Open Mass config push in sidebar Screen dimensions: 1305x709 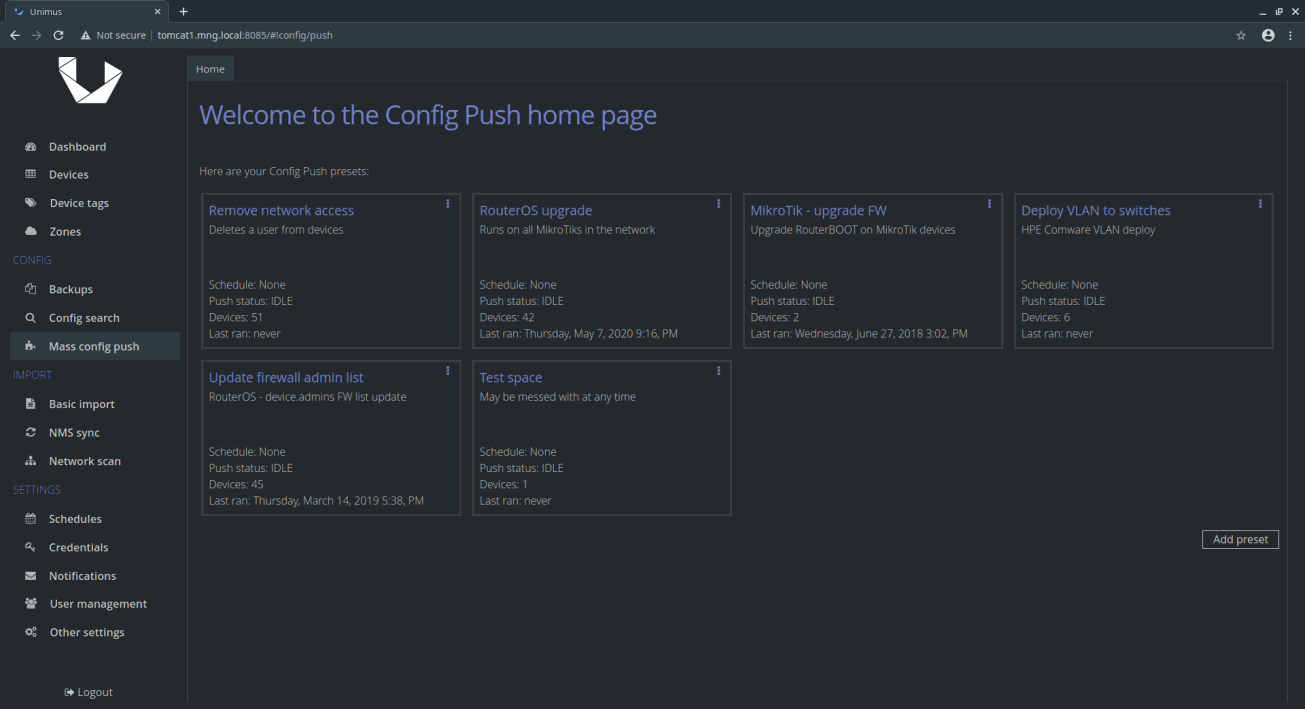tap(94, 347)
